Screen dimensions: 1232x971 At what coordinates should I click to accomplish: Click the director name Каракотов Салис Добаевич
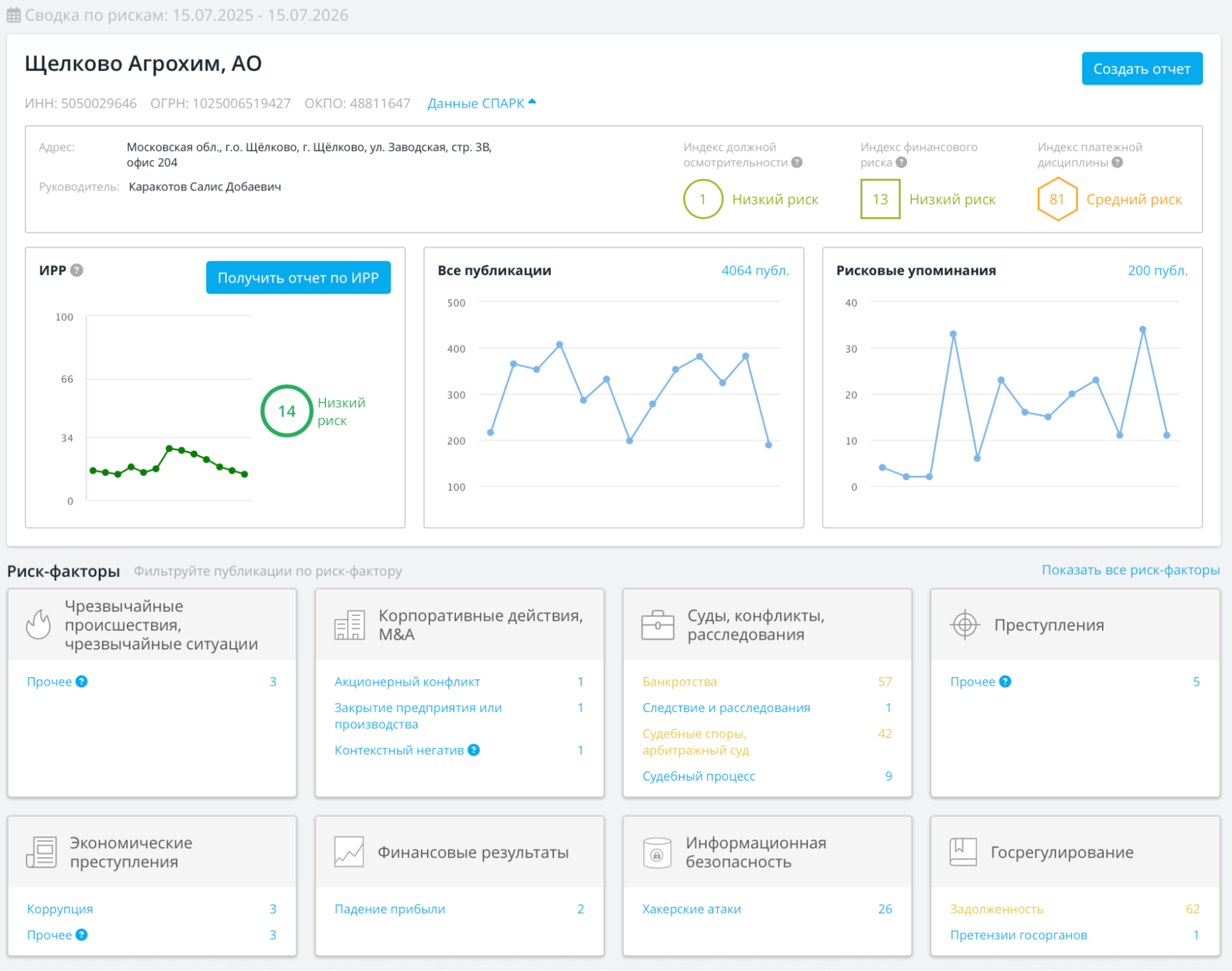[205, 187]
